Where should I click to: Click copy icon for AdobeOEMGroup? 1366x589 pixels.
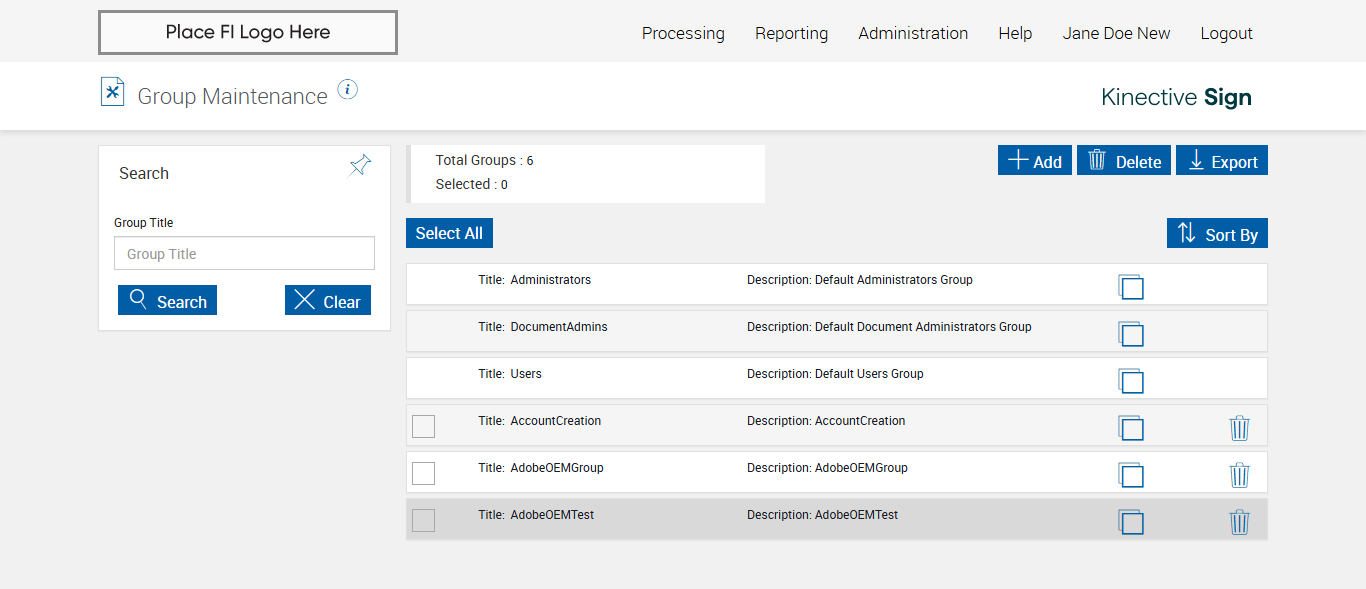[x=1131, y=475]
